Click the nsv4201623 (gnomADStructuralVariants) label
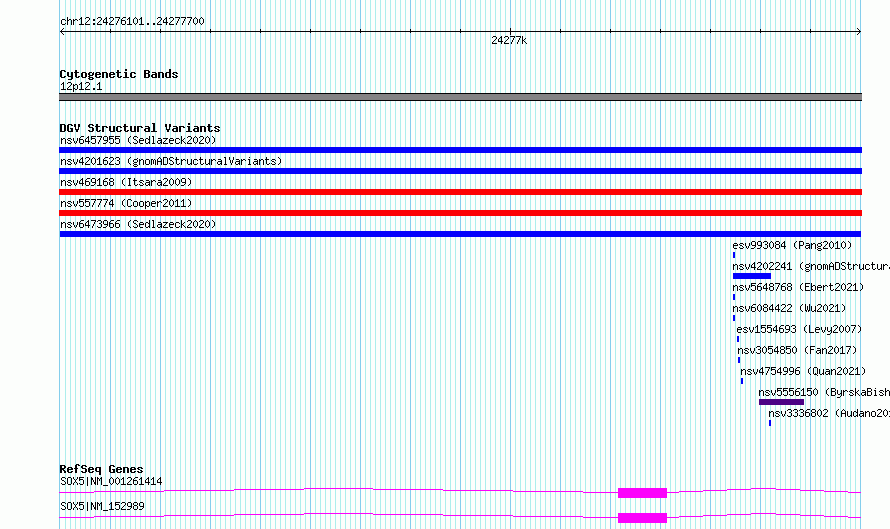Screen dimensions: 890x529 [x=171, y=161]
